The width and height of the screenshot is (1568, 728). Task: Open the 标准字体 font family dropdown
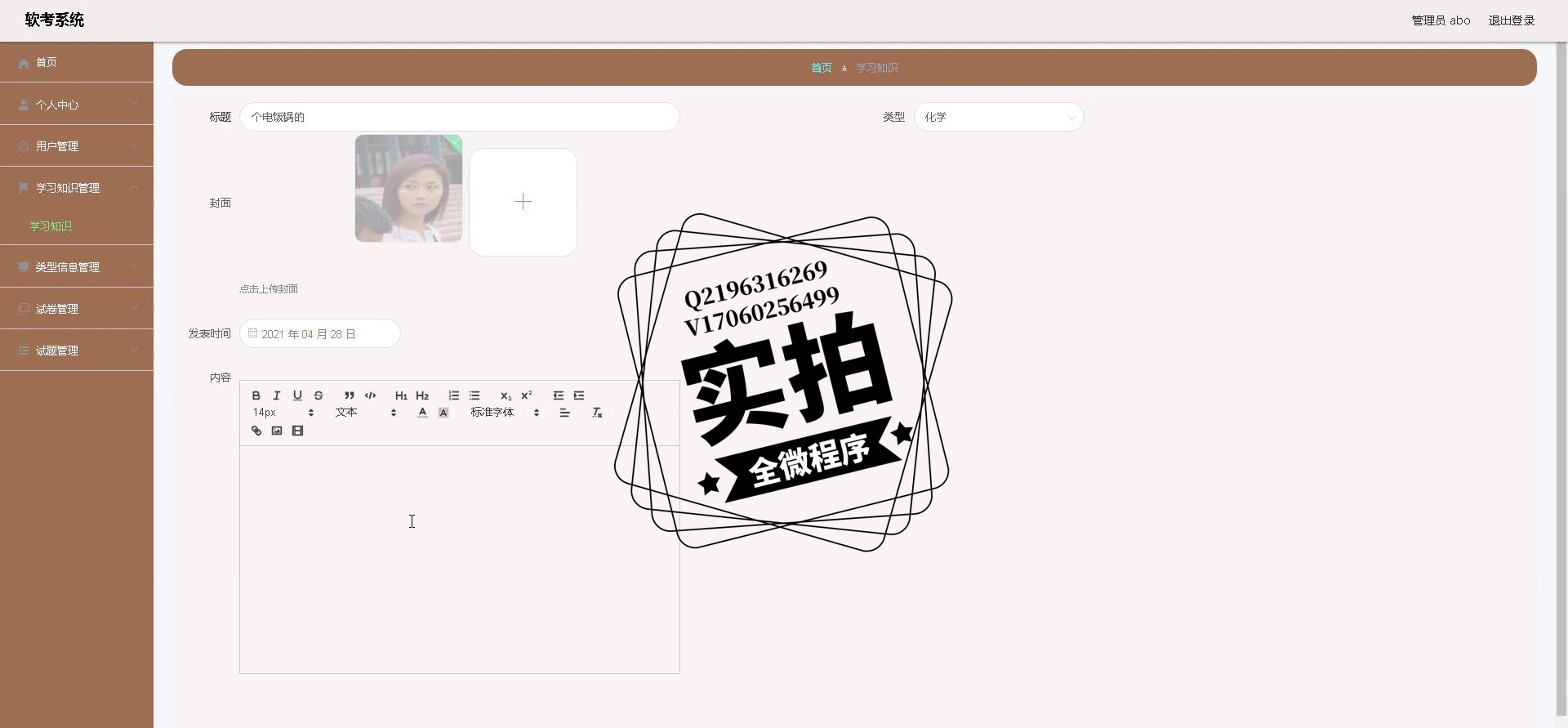(505, 413)
